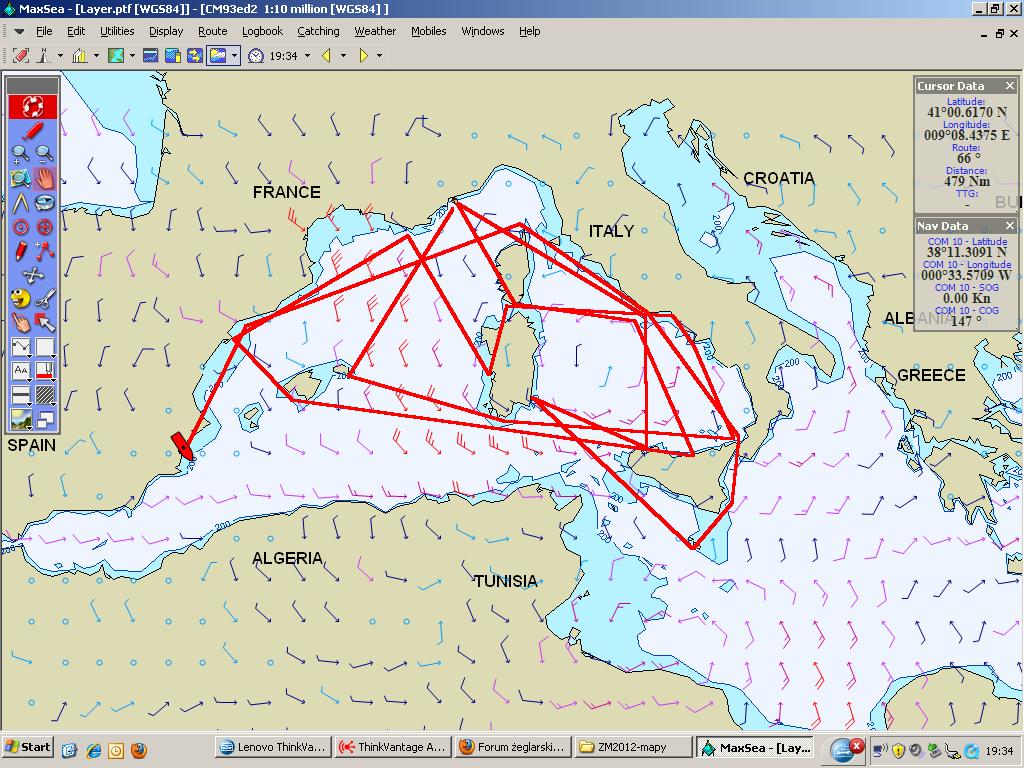
Task: Close the Cursor Data panel
Action: point(1010,86)
